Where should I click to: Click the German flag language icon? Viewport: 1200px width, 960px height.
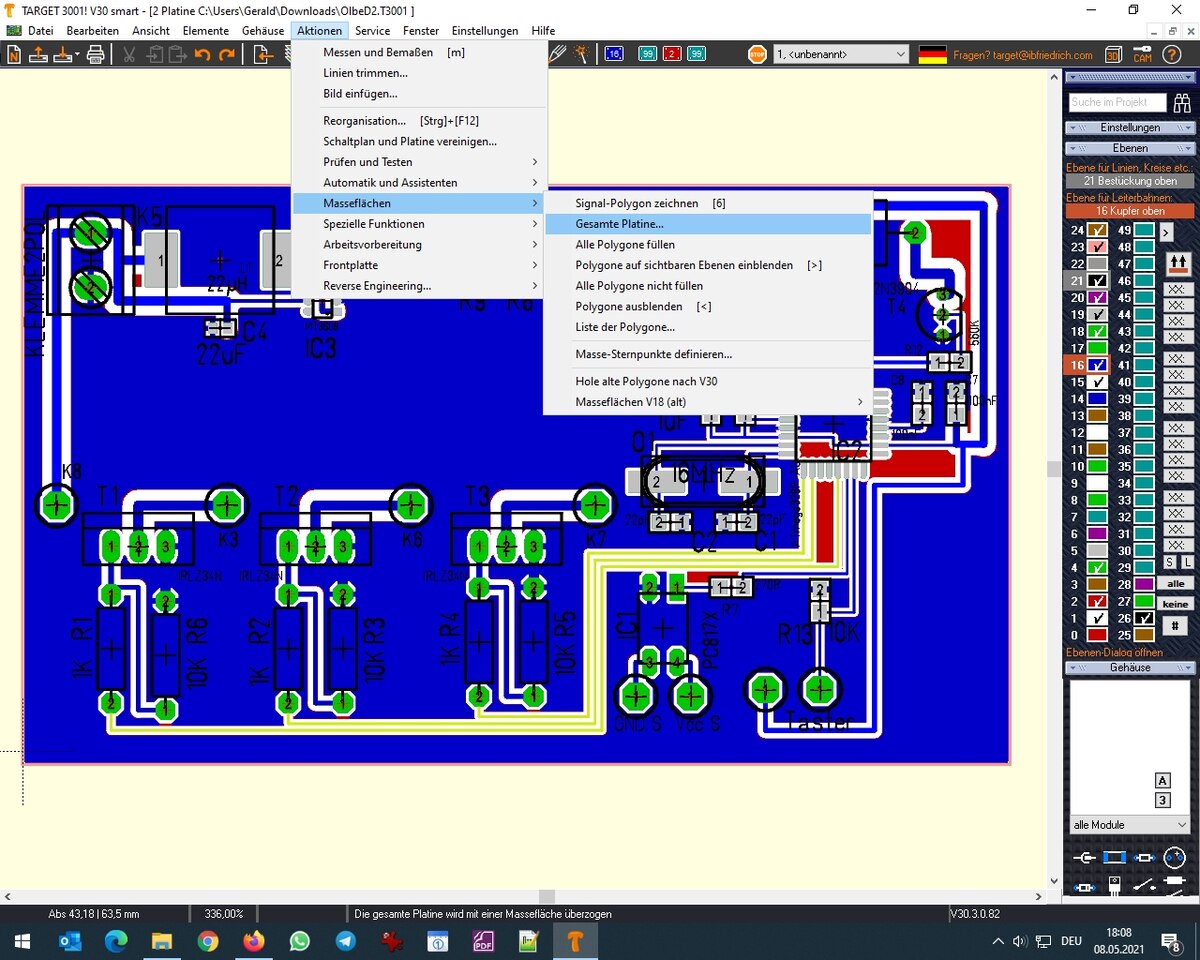click(932, 54)
